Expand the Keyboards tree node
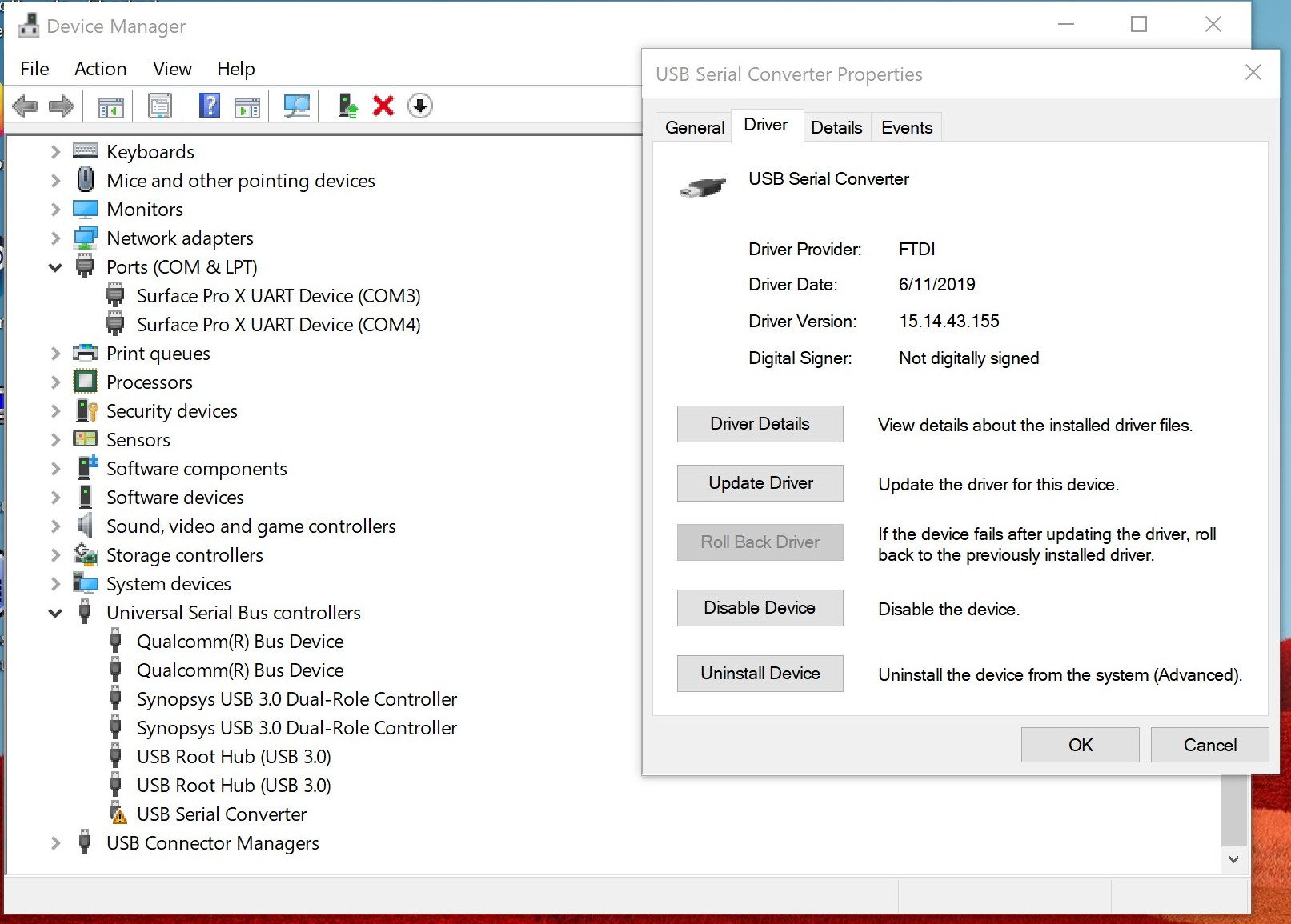Image resolution: width=1291 pixels, height=924 pixels. point(55,151)
